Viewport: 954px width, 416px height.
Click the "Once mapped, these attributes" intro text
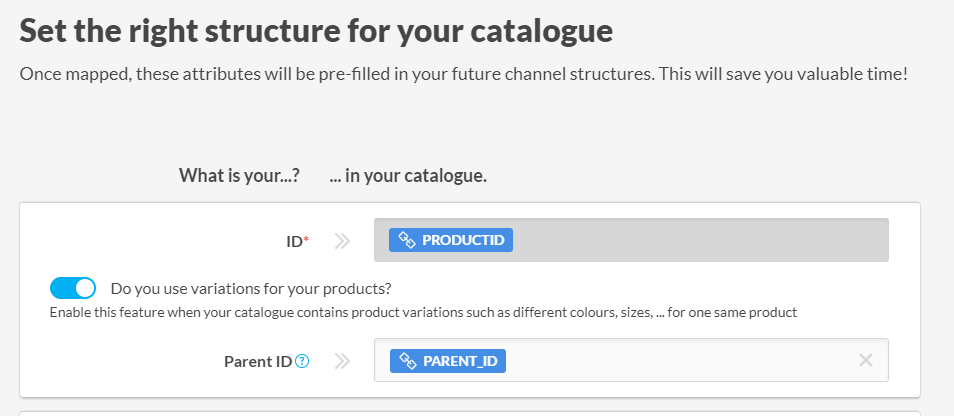(x=463, y=75)
